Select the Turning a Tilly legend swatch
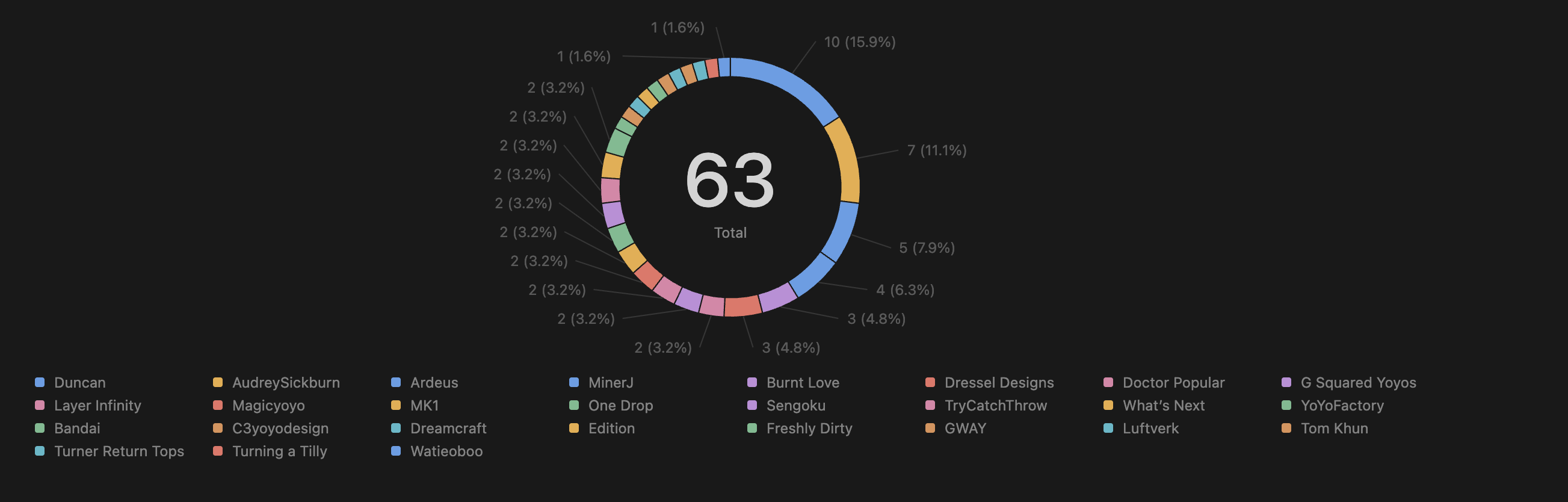Image resolution: width=1568 pixels, height=502 pixels. 217,451
